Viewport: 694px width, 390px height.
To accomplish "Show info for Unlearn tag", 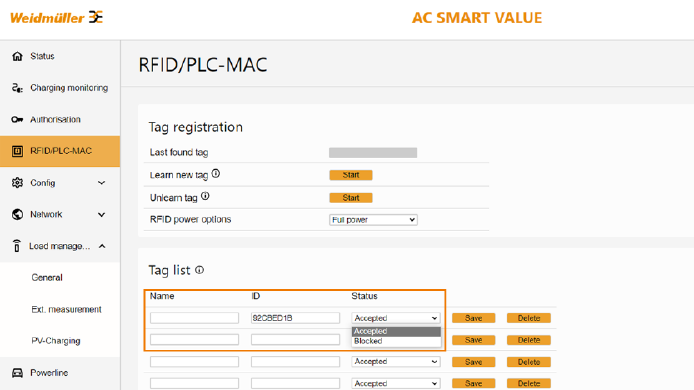I will [x=205, y=196].
